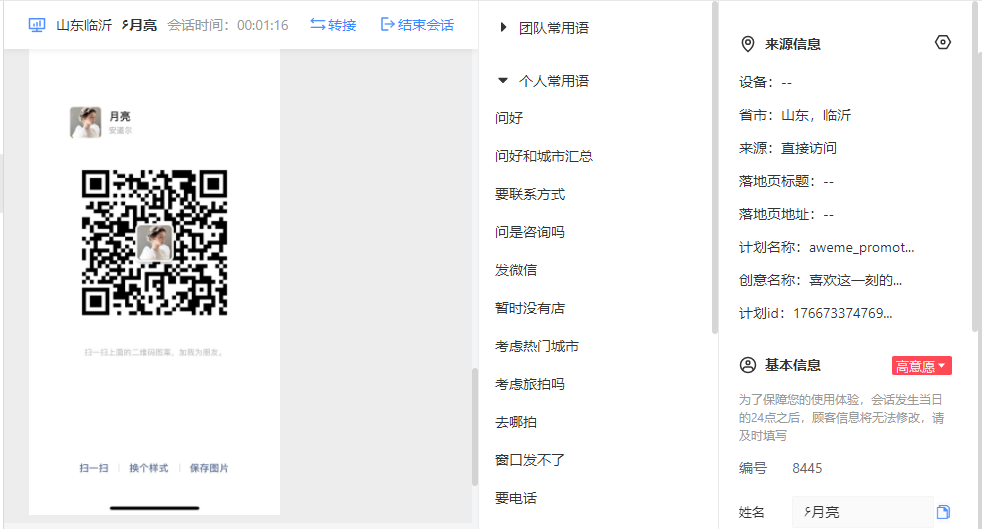
Task: Click the 设备 row in source info
Action: click(x=765, y=82)
